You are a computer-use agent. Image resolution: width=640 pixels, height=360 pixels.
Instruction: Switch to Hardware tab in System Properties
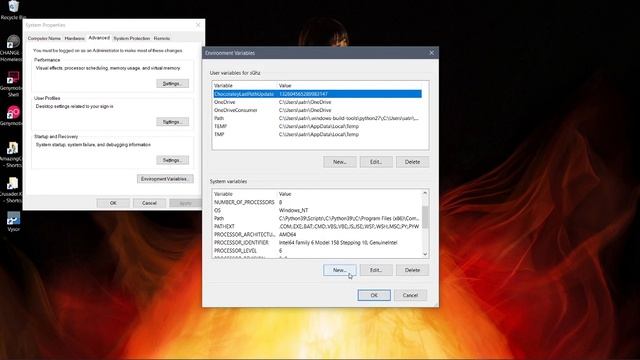coord(75,38)
